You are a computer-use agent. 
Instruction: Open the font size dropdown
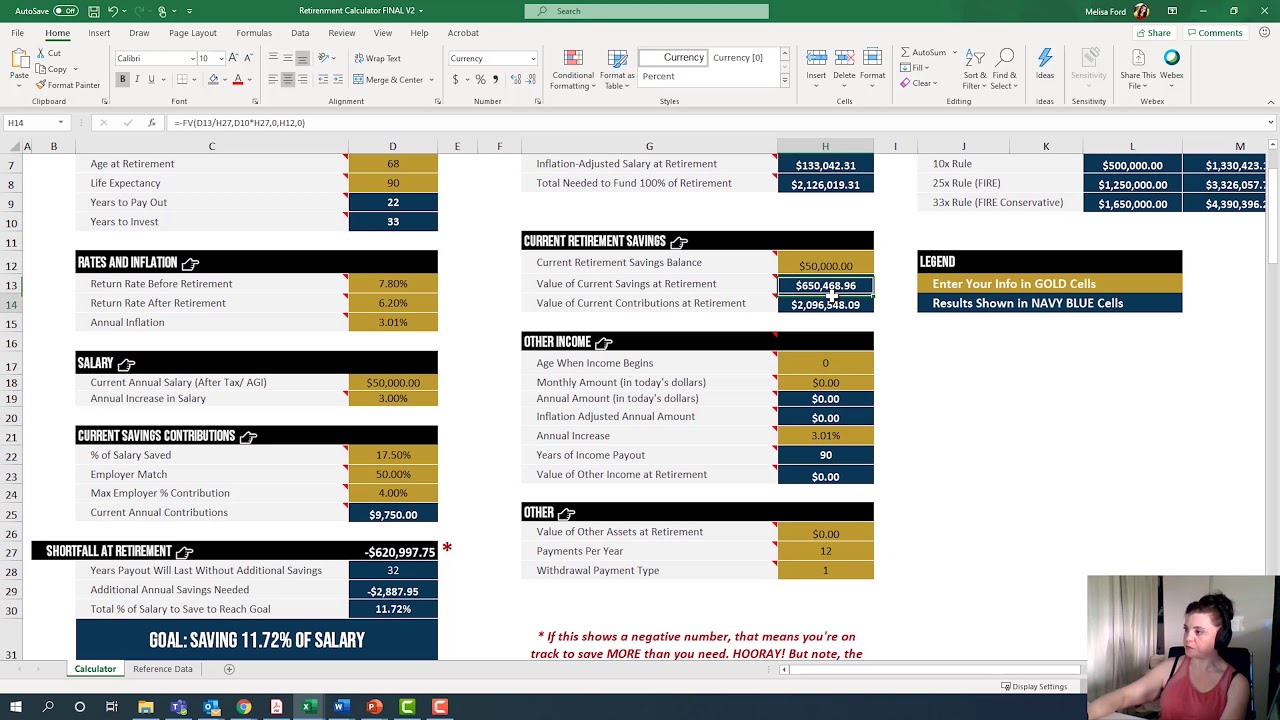221,58
